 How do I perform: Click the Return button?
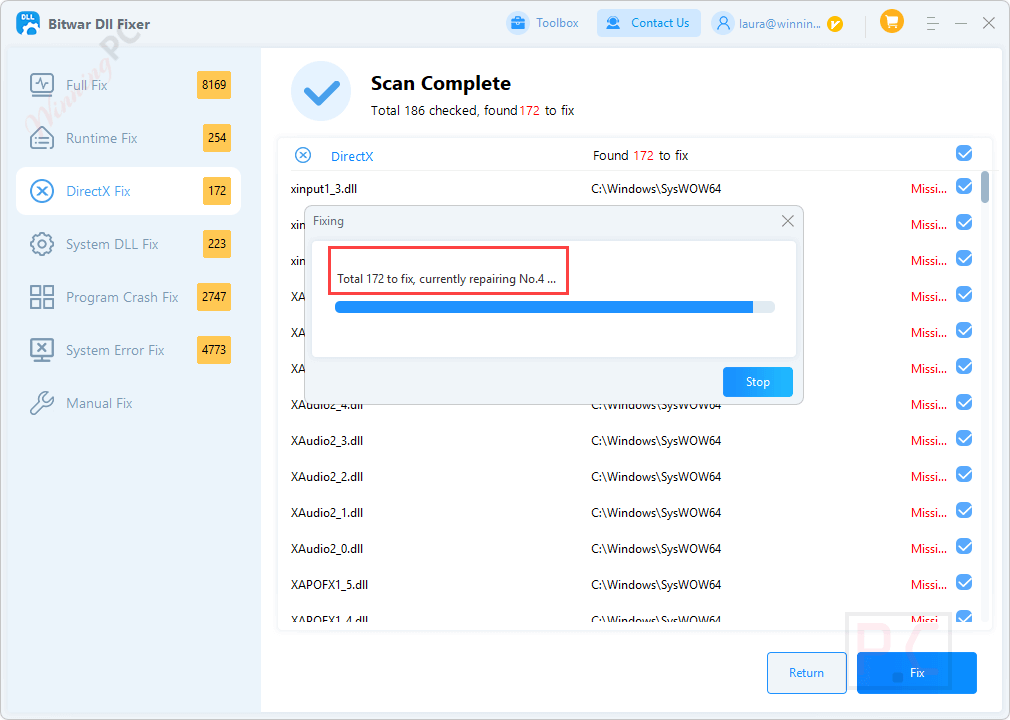point(806,673)
